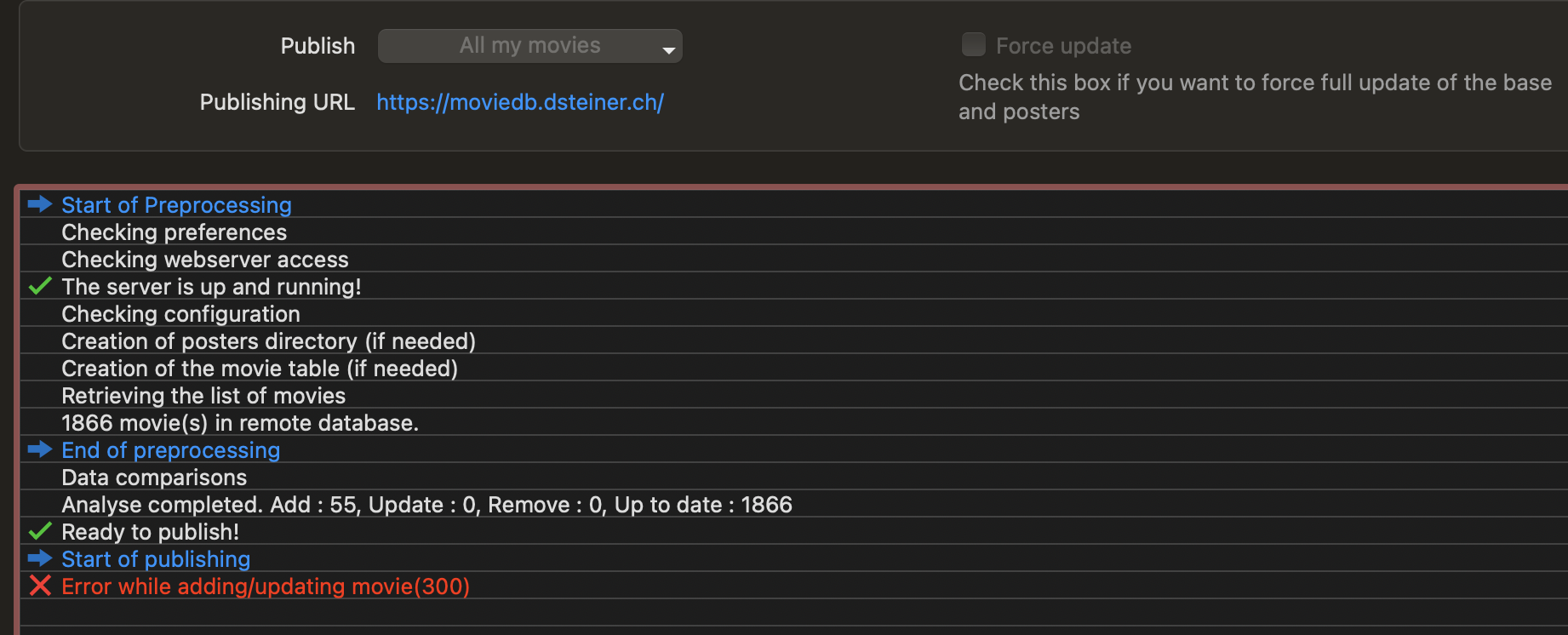Open the moviedb.dsteiner.ch publishing URL
1568x635 pixels.
click(519, 102)
